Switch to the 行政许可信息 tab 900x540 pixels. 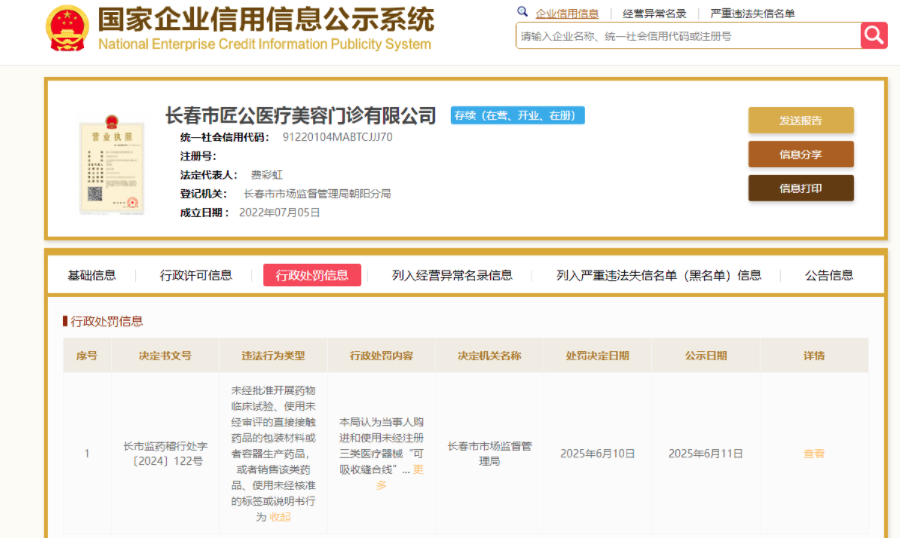click(x=196, y=275)
